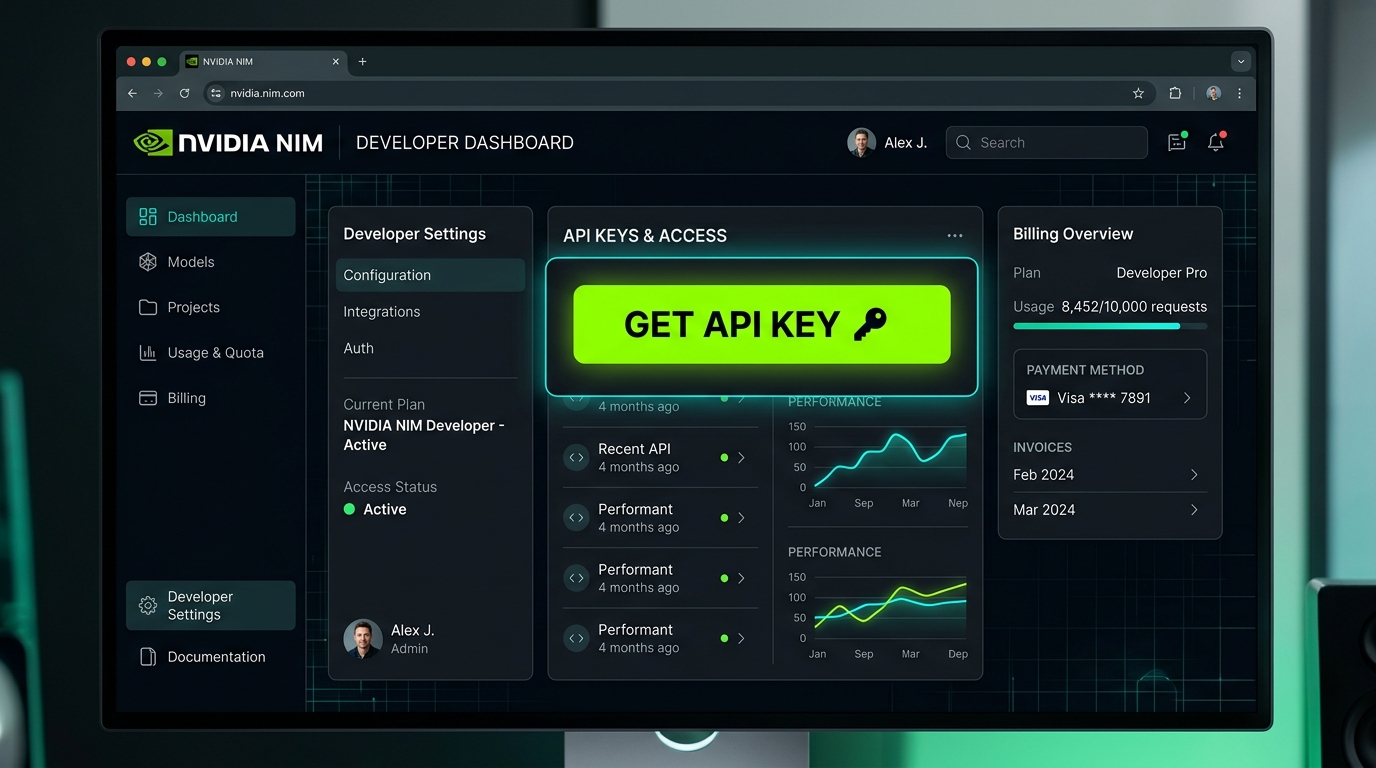Select Integrations in Developer Settings
This screenshot has height=768, width=1376.
(x=382, y=312)
